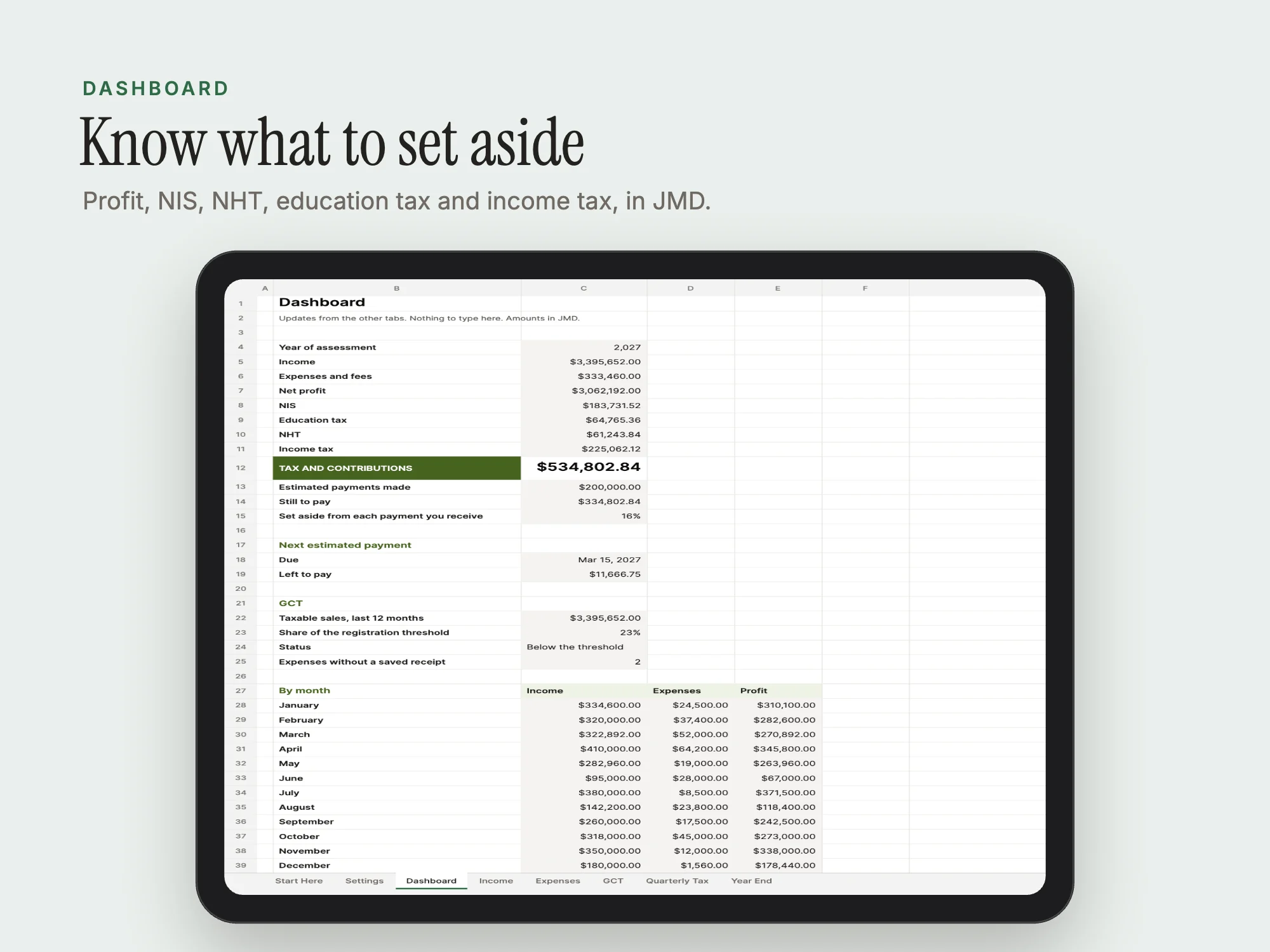Click the December month label
This screenshot has height=952, width=1270.
[x=397, y=865]
